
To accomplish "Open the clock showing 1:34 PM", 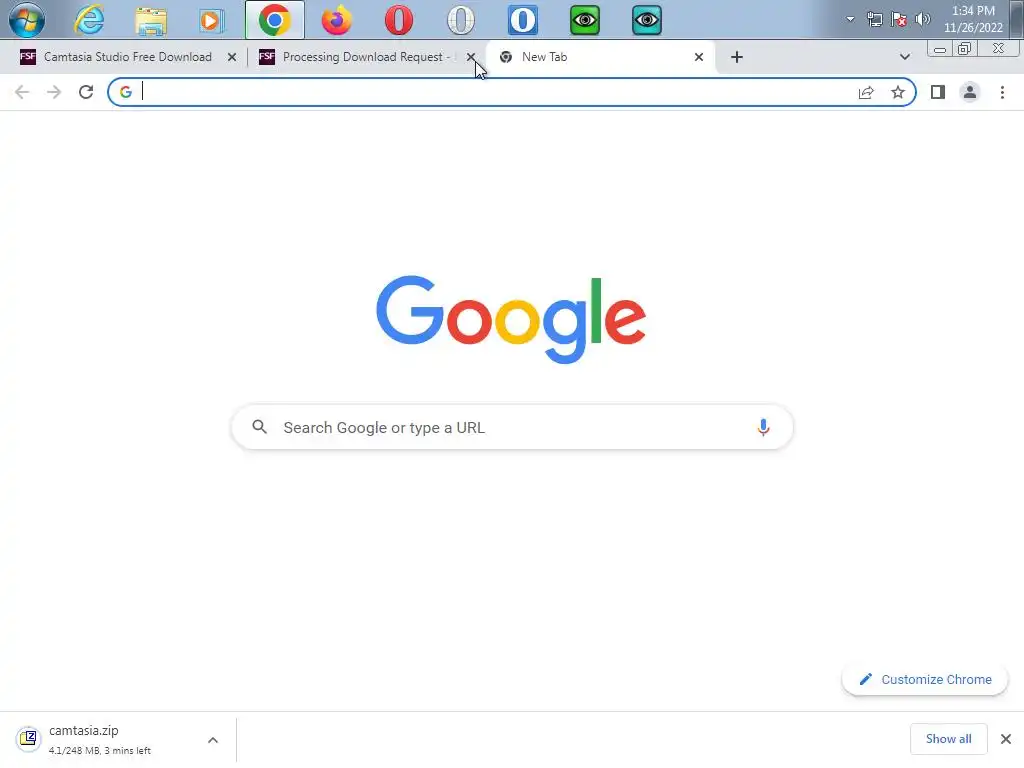I will pyautogui.click(x=973, y=19).
